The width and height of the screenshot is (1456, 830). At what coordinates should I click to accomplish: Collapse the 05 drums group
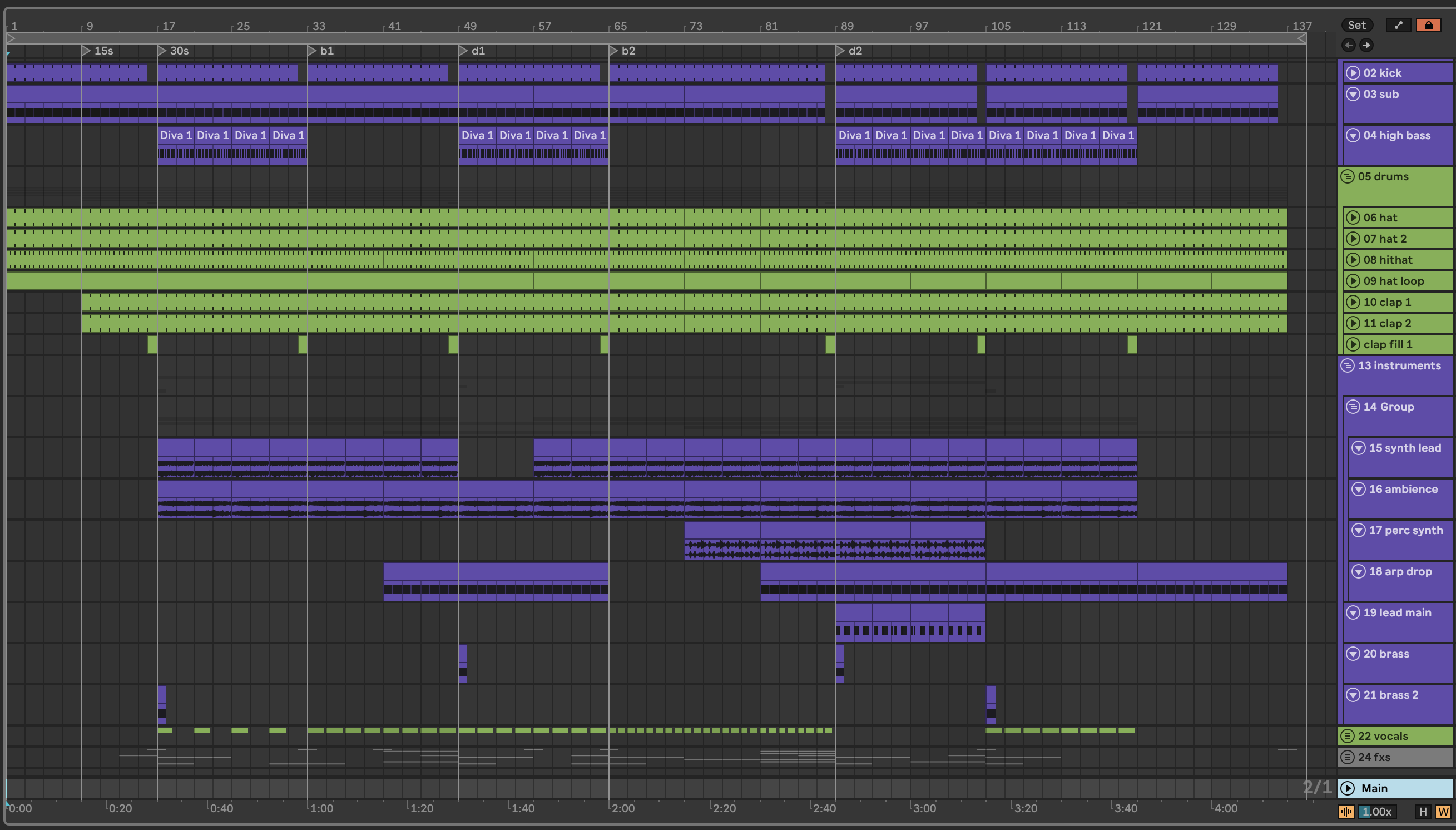(1347, 176)
